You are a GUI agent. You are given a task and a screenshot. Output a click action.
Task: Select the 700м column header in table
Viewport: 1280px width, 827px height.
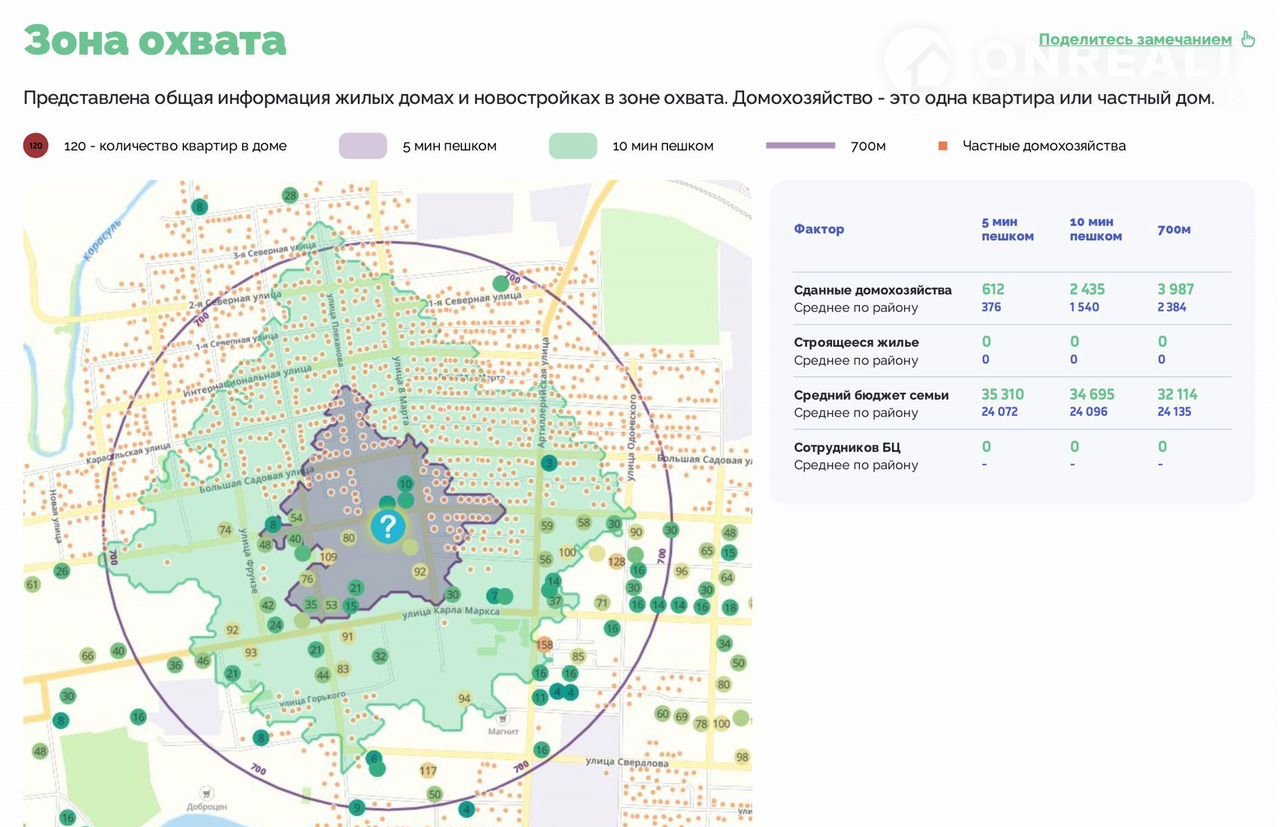click(1174, 229)
